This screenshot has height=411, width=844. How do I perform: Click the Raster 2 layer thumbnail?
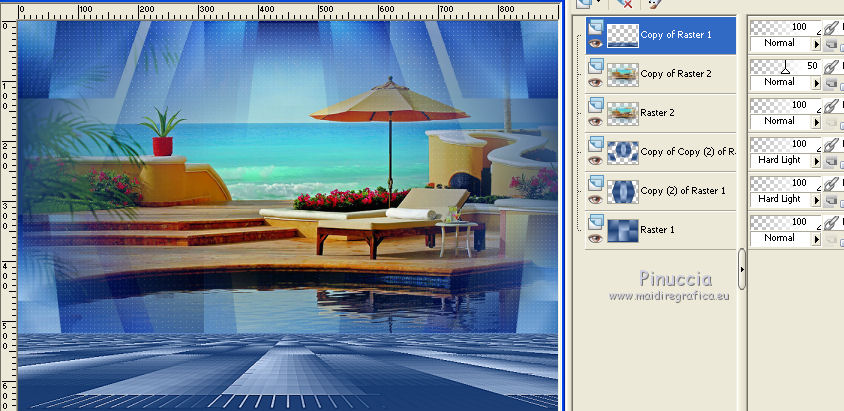[x=623, y=114]
